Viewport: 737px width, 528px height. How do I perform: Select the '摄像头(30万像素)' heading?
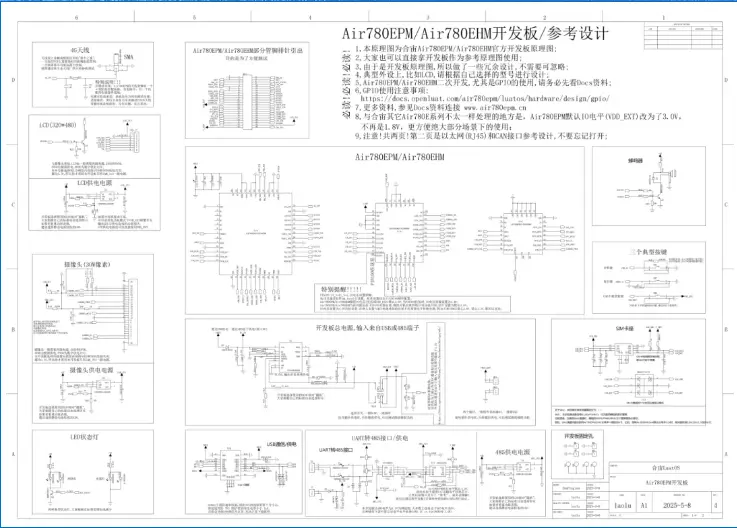pos(86,264)
